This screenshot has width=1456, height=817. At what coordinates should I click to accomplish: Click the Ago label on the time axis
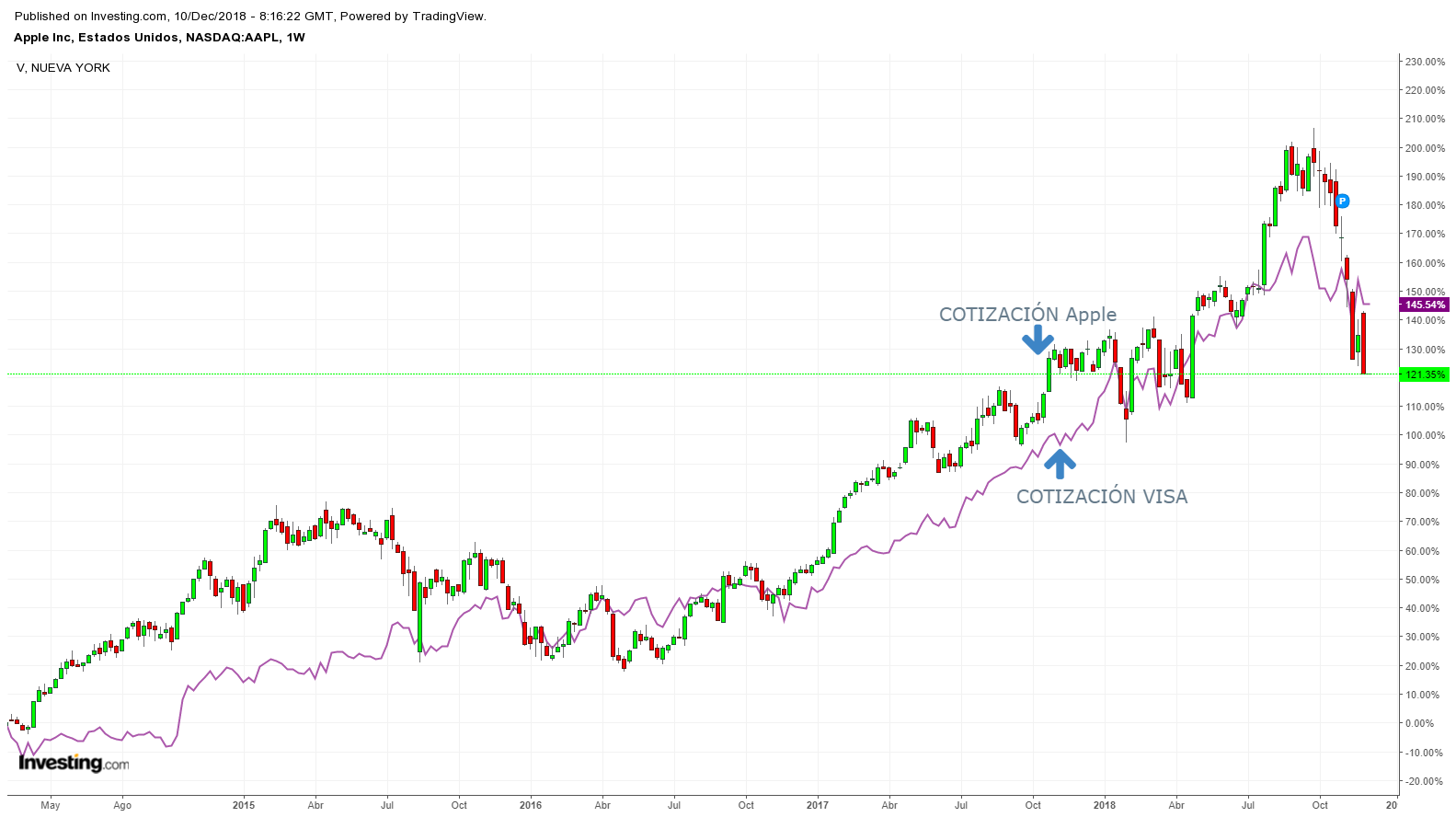[122, 805]
